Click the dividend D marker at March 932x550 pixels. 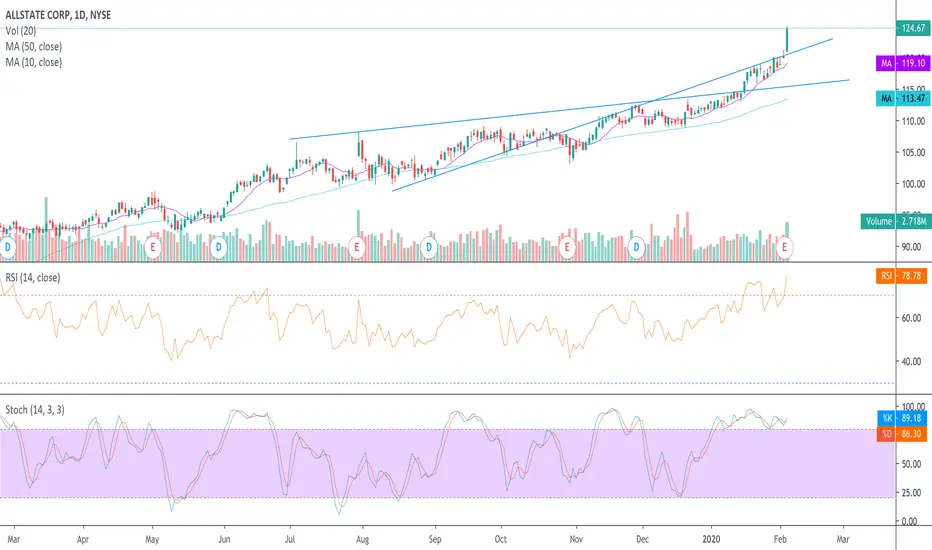pos(7,247)
